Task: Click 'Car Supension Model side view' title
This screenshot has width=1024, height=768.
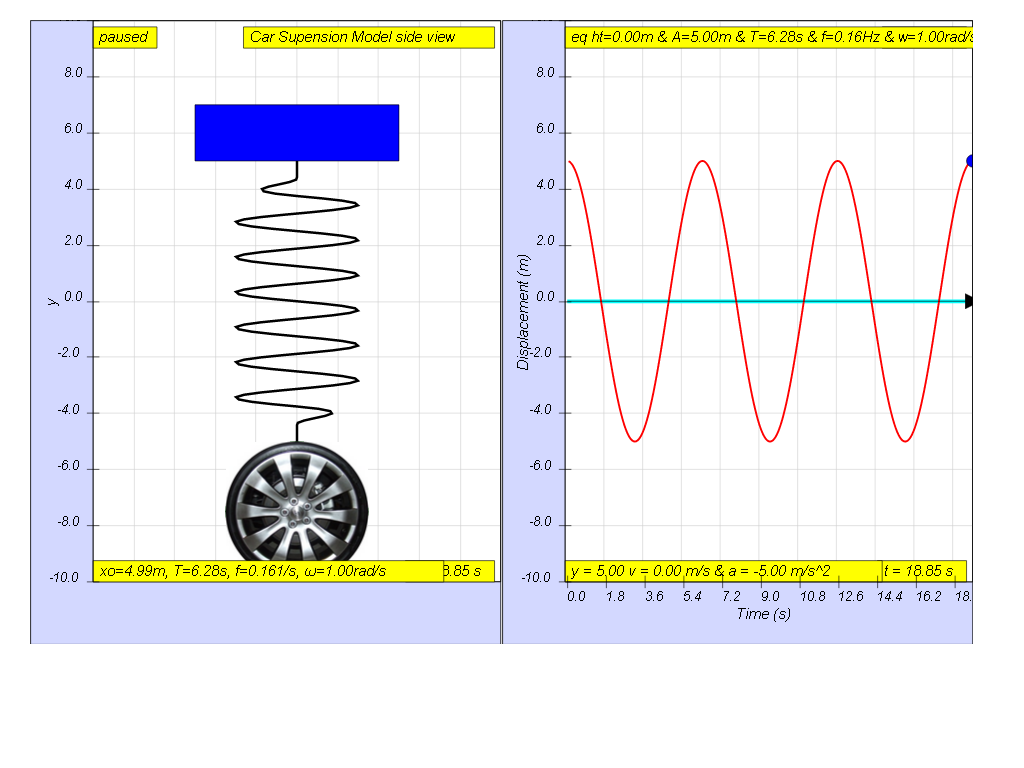Action: tap(368, 37)
